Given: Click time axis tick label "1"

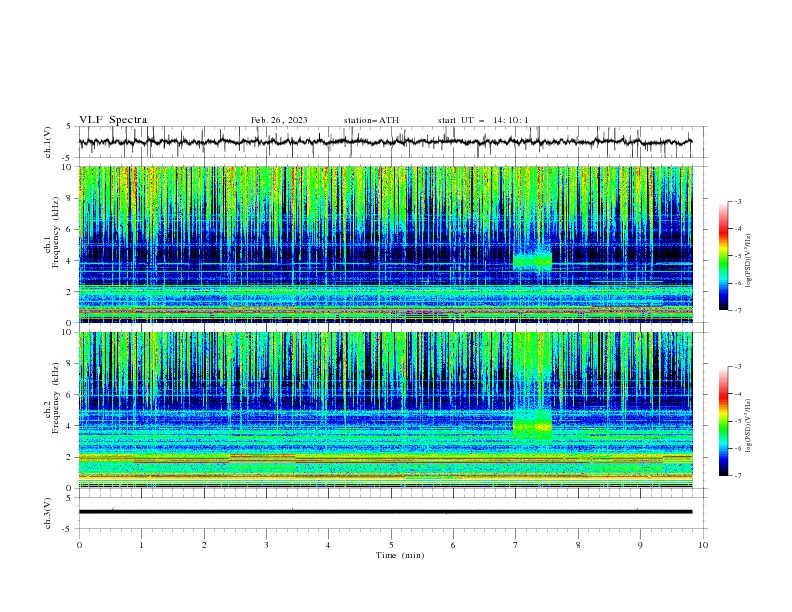Looking at the screenshot, I should click(141, 545).
